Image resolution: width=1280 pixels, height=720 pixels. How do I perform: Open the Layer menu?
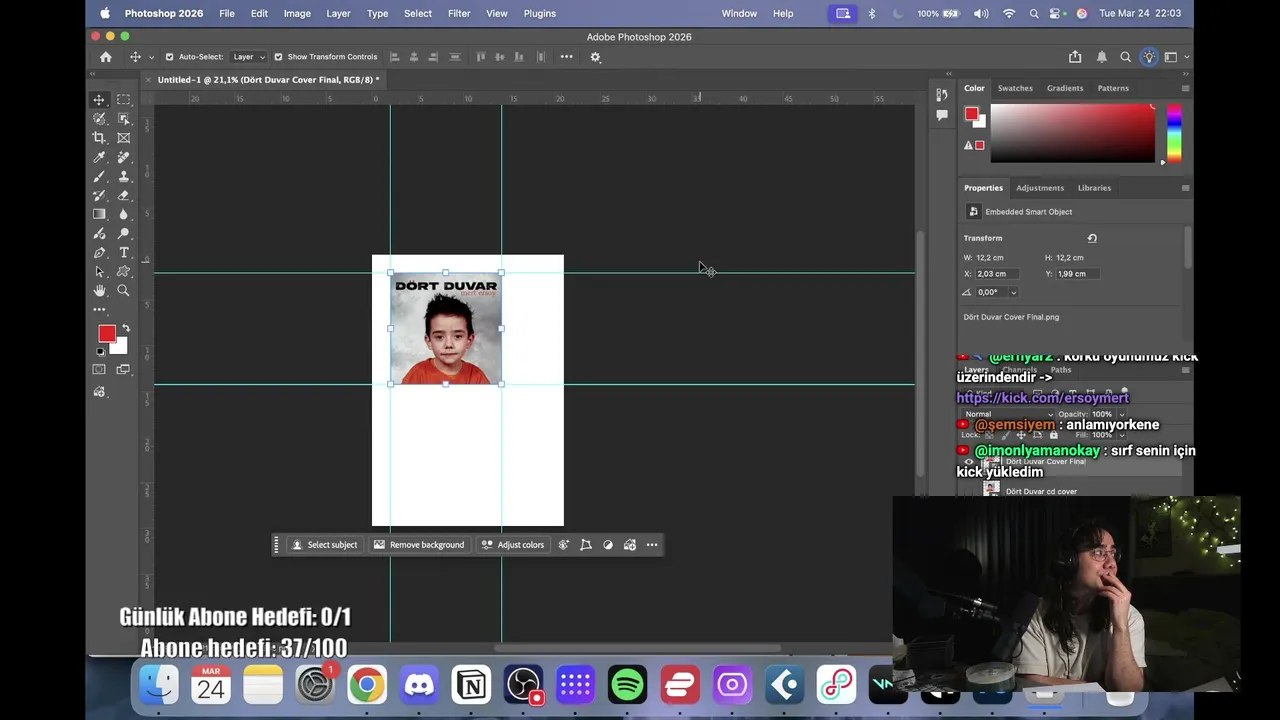[x=338, y=13]
